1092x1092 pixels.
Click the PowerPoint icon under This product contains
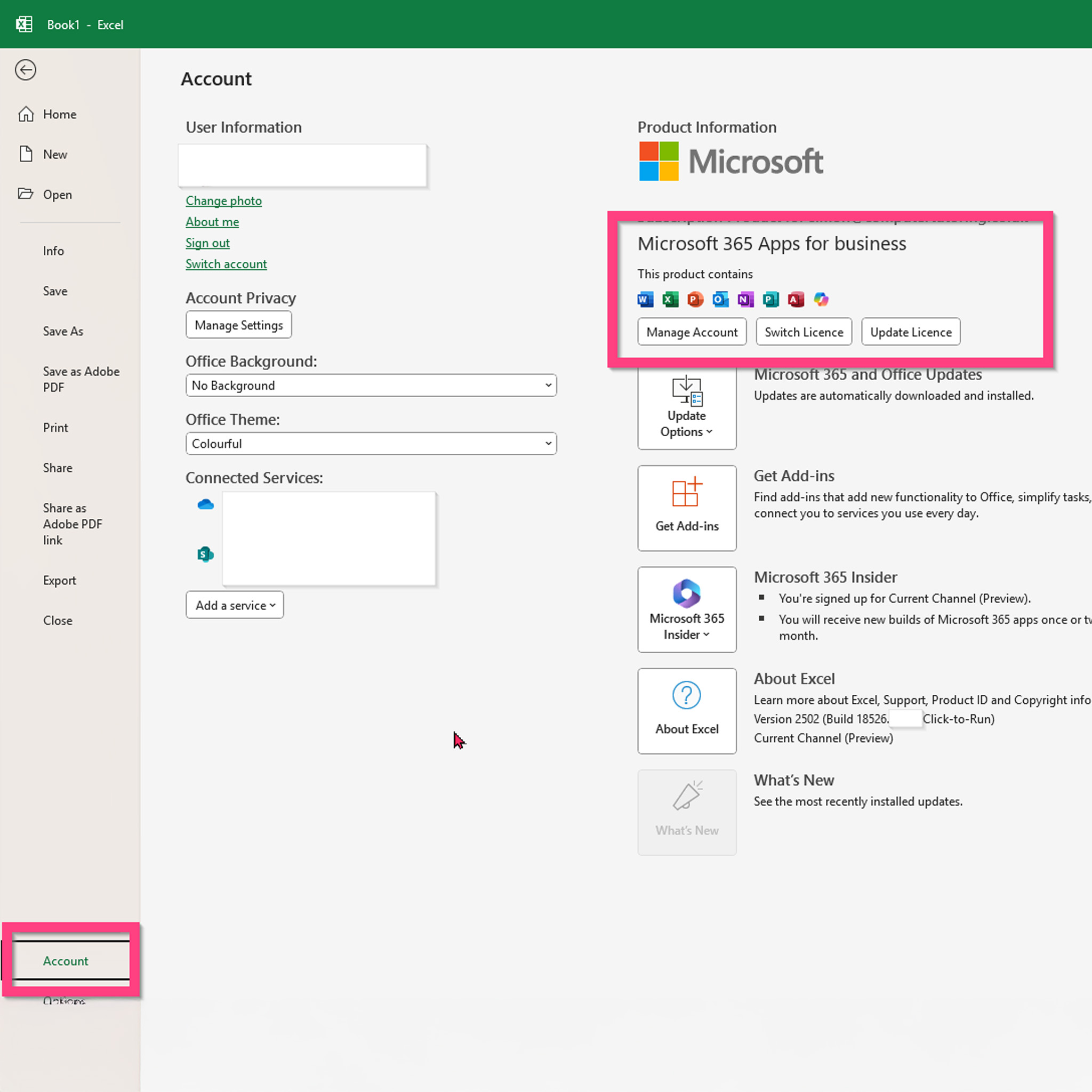tap(695, 300)
